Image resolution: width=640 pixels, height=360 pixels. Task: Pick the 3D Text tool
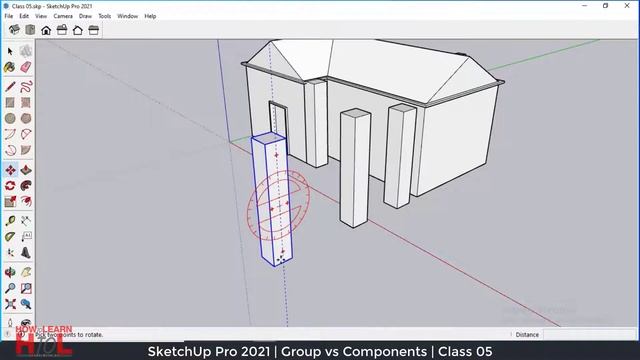tap(26, 253)
